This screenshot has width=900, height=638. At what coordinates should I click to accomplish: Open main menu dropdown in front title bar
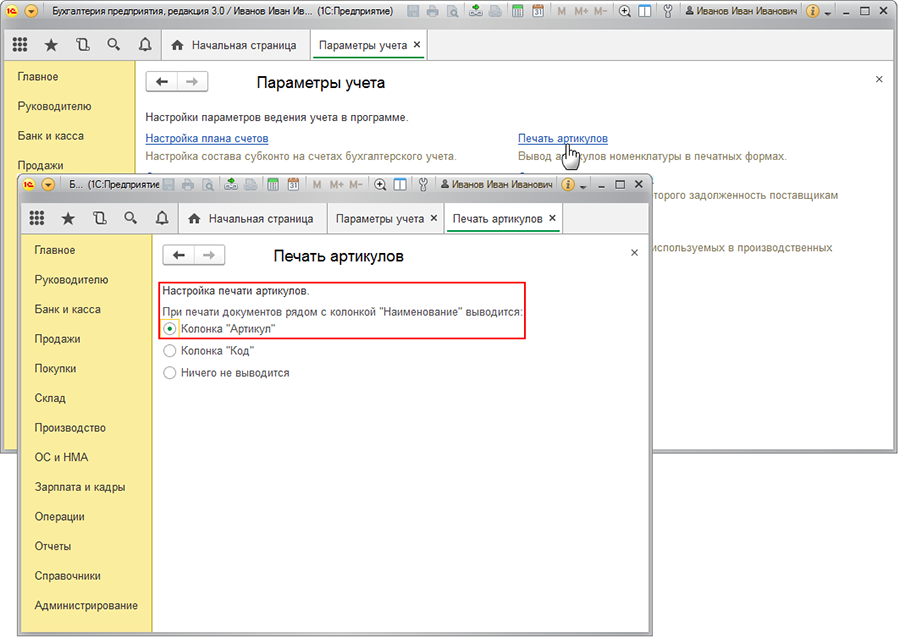point(48,184)
